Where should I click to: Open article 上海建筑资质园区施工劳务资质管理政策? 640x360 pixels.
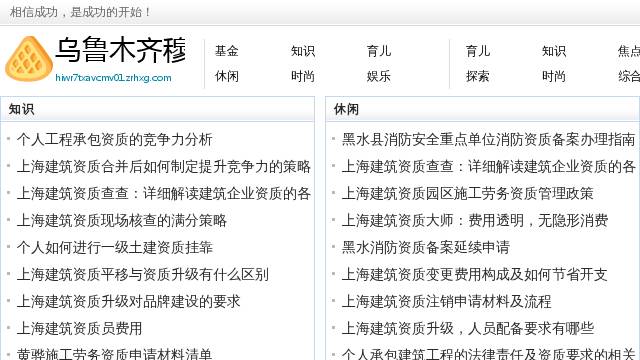(467, 193)
